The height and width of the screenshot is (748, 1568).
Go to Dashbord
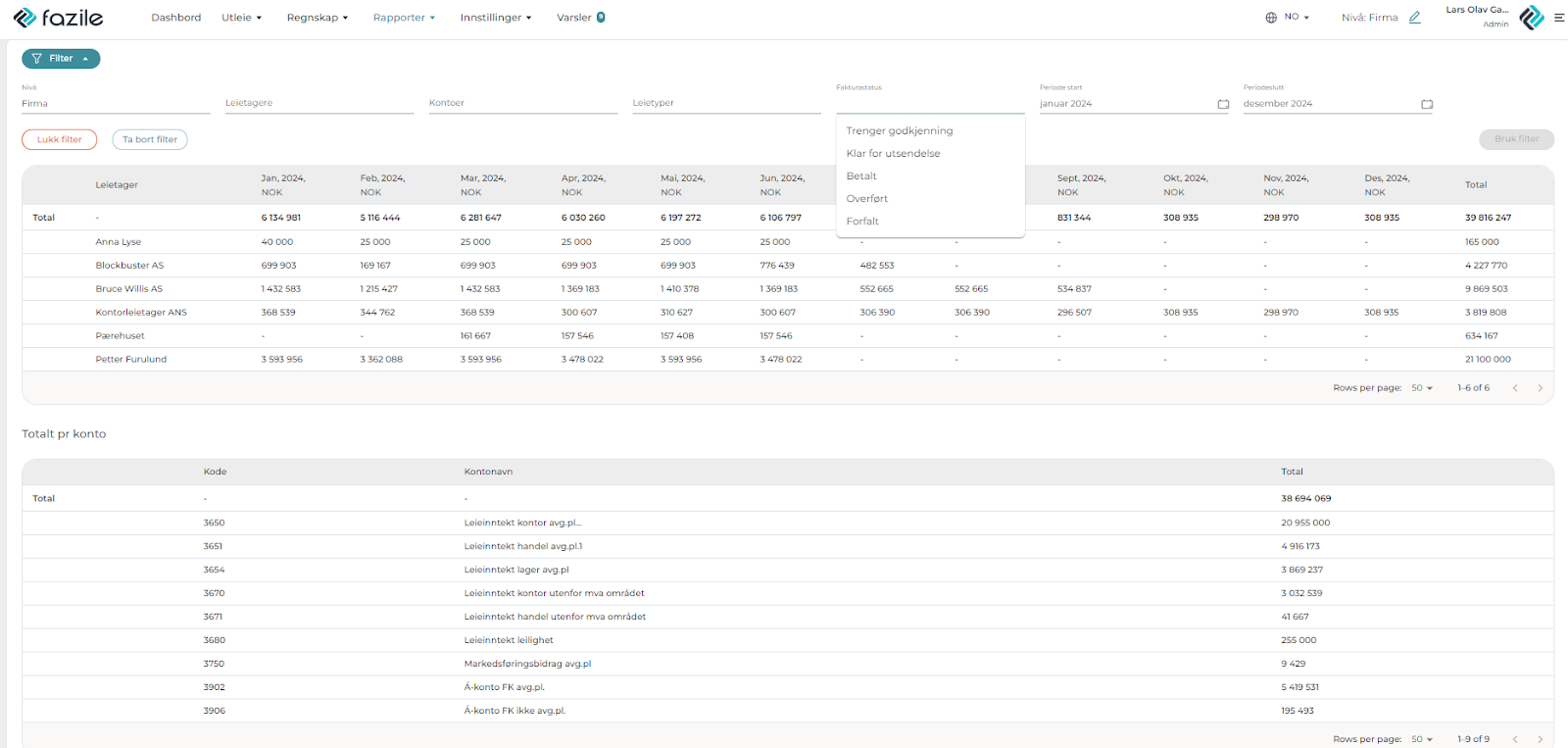[x=176, y=18]
